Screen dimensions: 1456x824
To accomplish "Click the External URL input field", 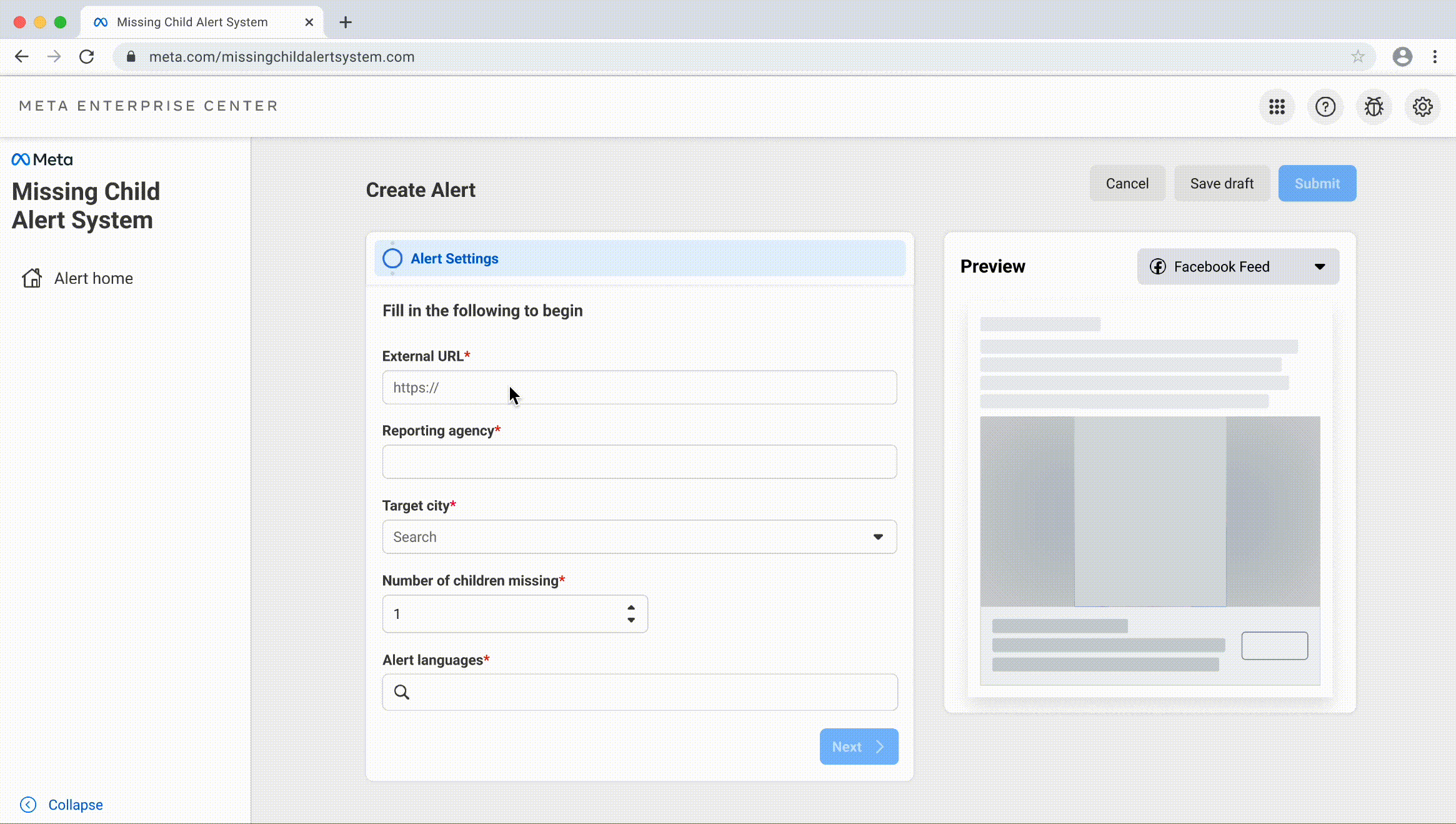I will tap(639, 388).
